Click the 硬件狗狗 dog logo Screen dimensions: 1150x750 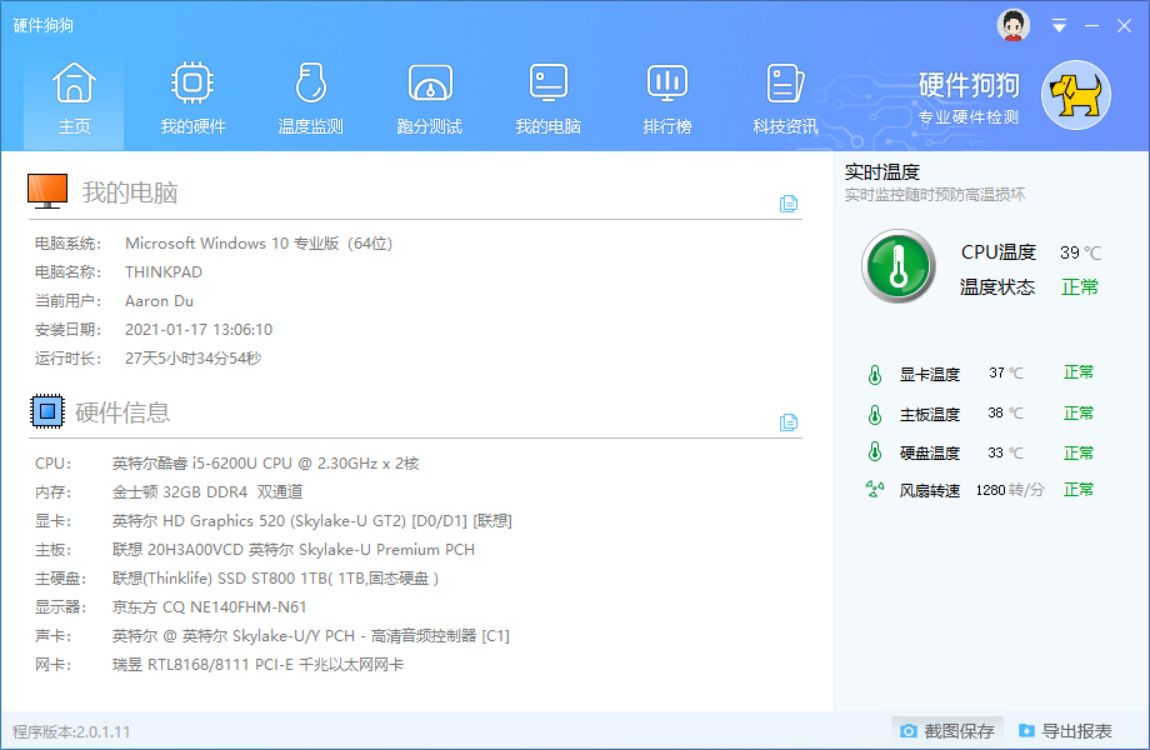(x=1075, y=96)
